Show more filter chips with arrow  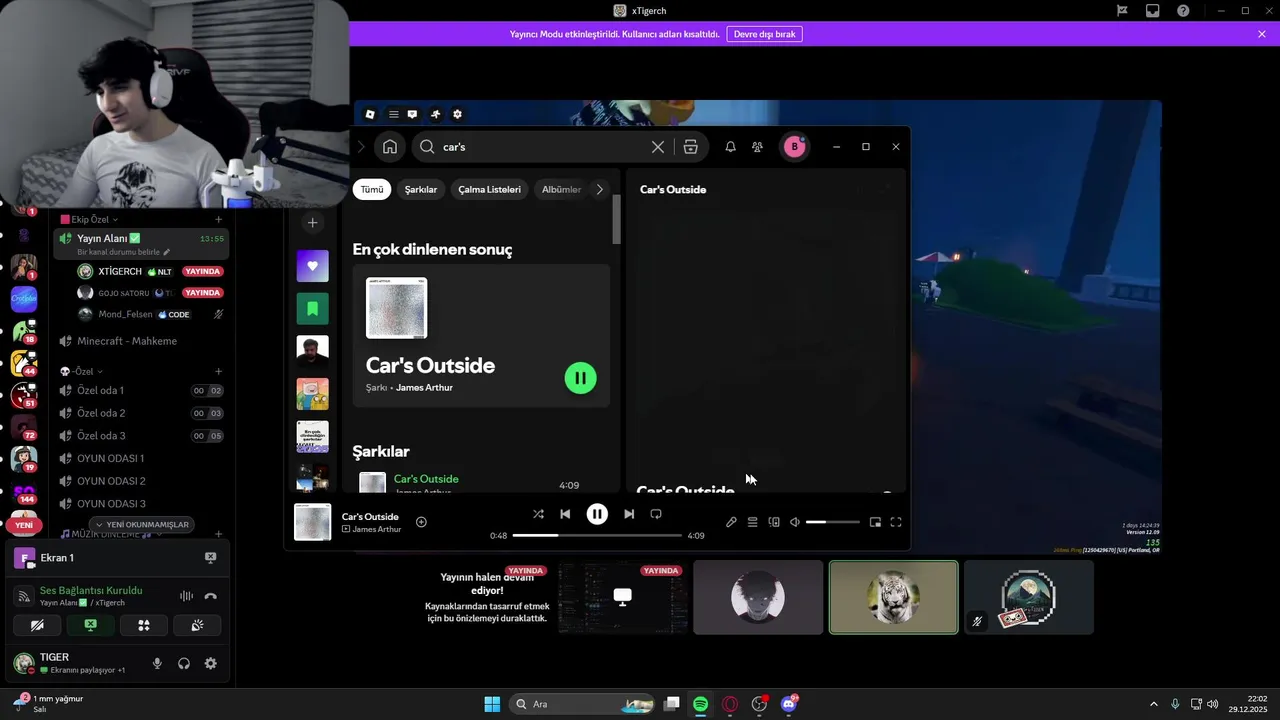point(600,189)
